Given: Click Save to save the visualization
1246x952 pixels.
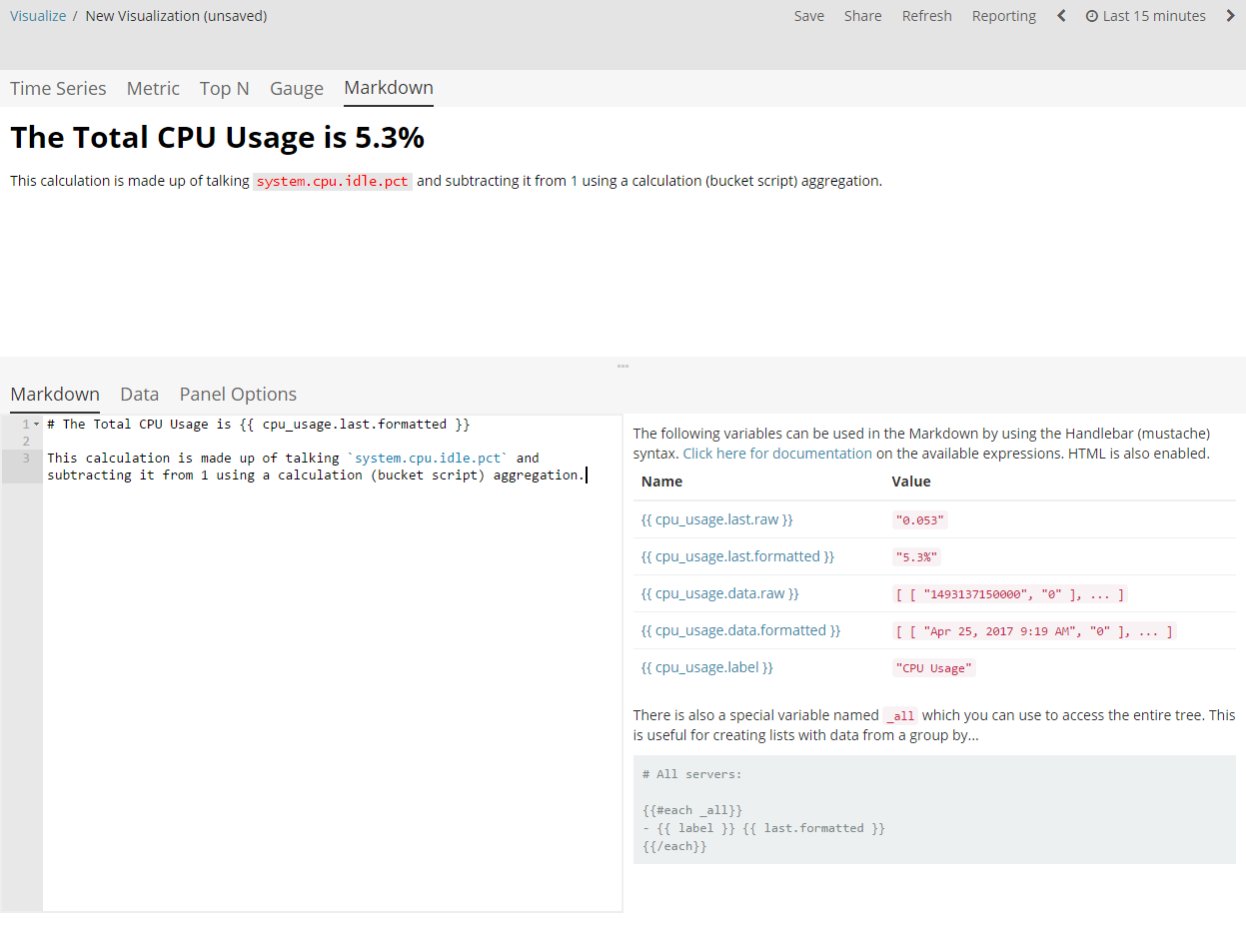Looking at the screenshot, I should [x=809, y=15].
